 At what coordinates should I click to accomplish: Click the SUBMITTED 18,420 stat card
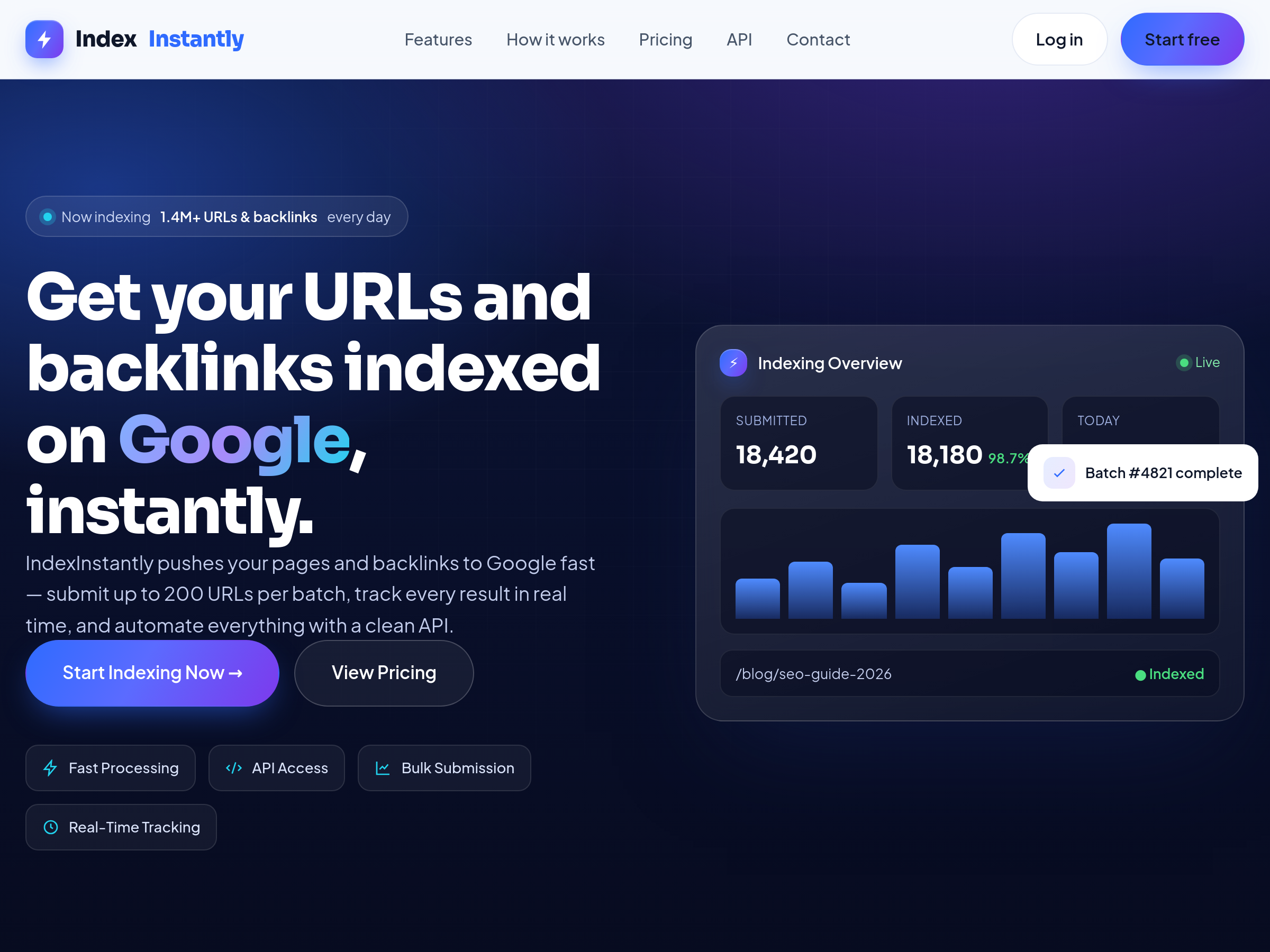coord(798,443)
